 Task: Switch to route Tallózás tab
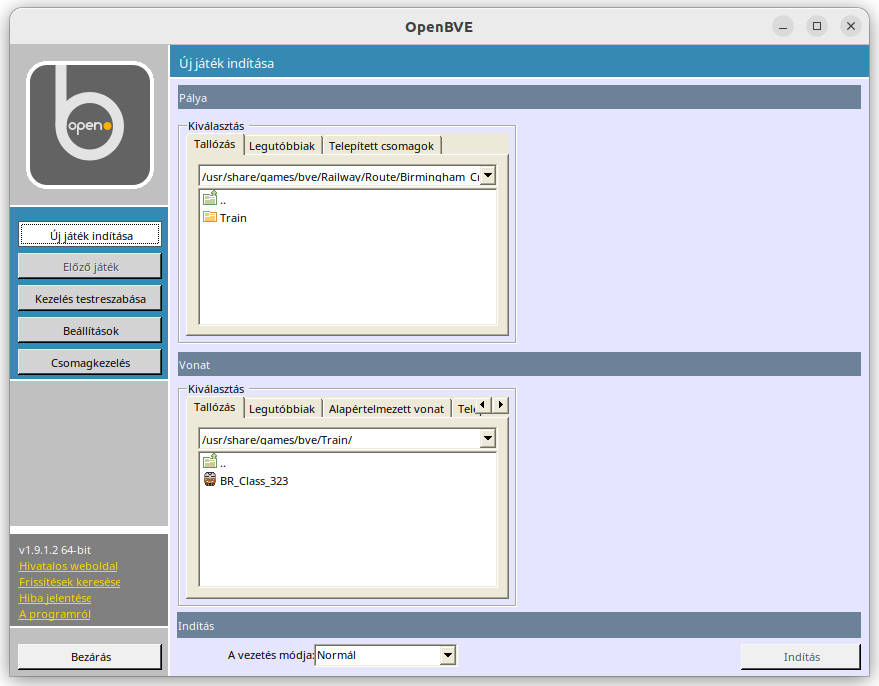(215, 145)
